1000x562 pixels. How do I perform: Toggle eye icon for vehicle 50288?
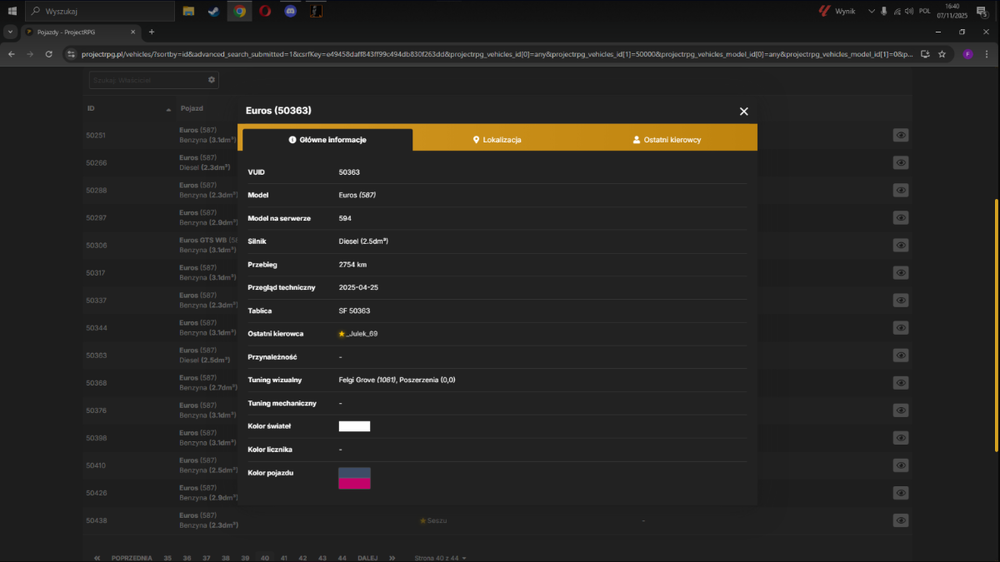click(901, 190)
